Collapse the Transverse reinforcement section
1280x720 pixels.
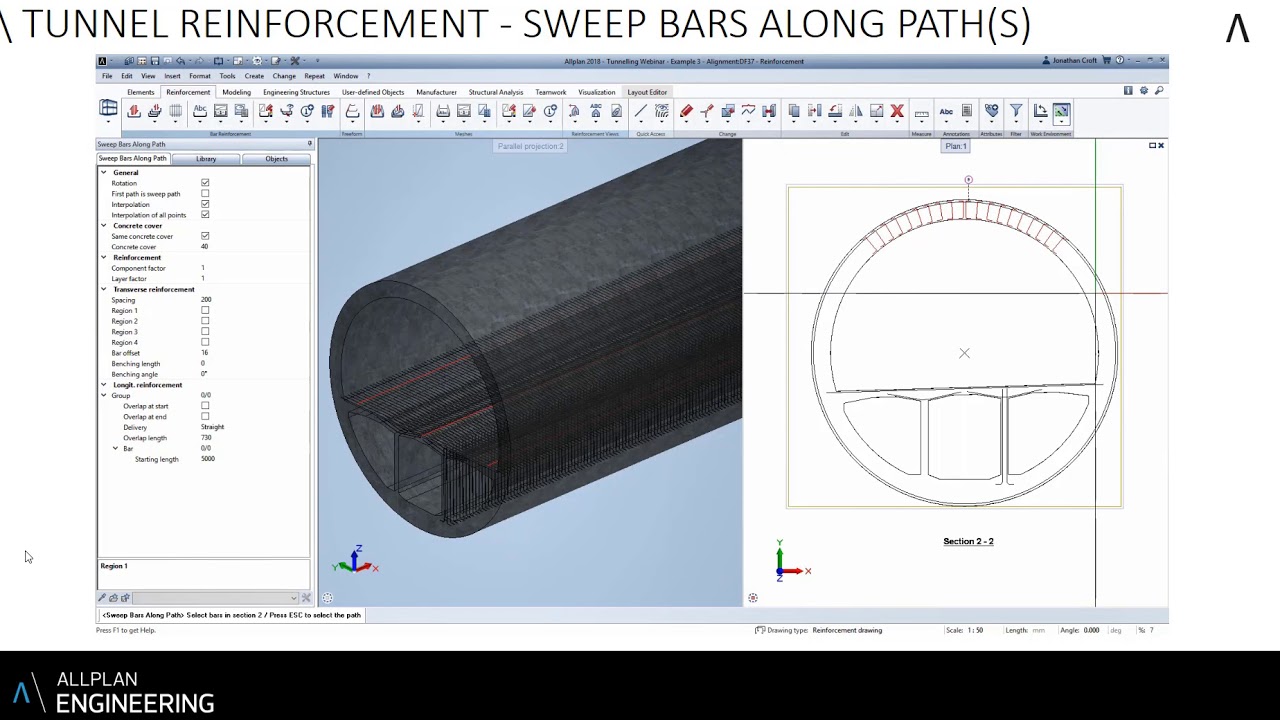pos(103,289)
